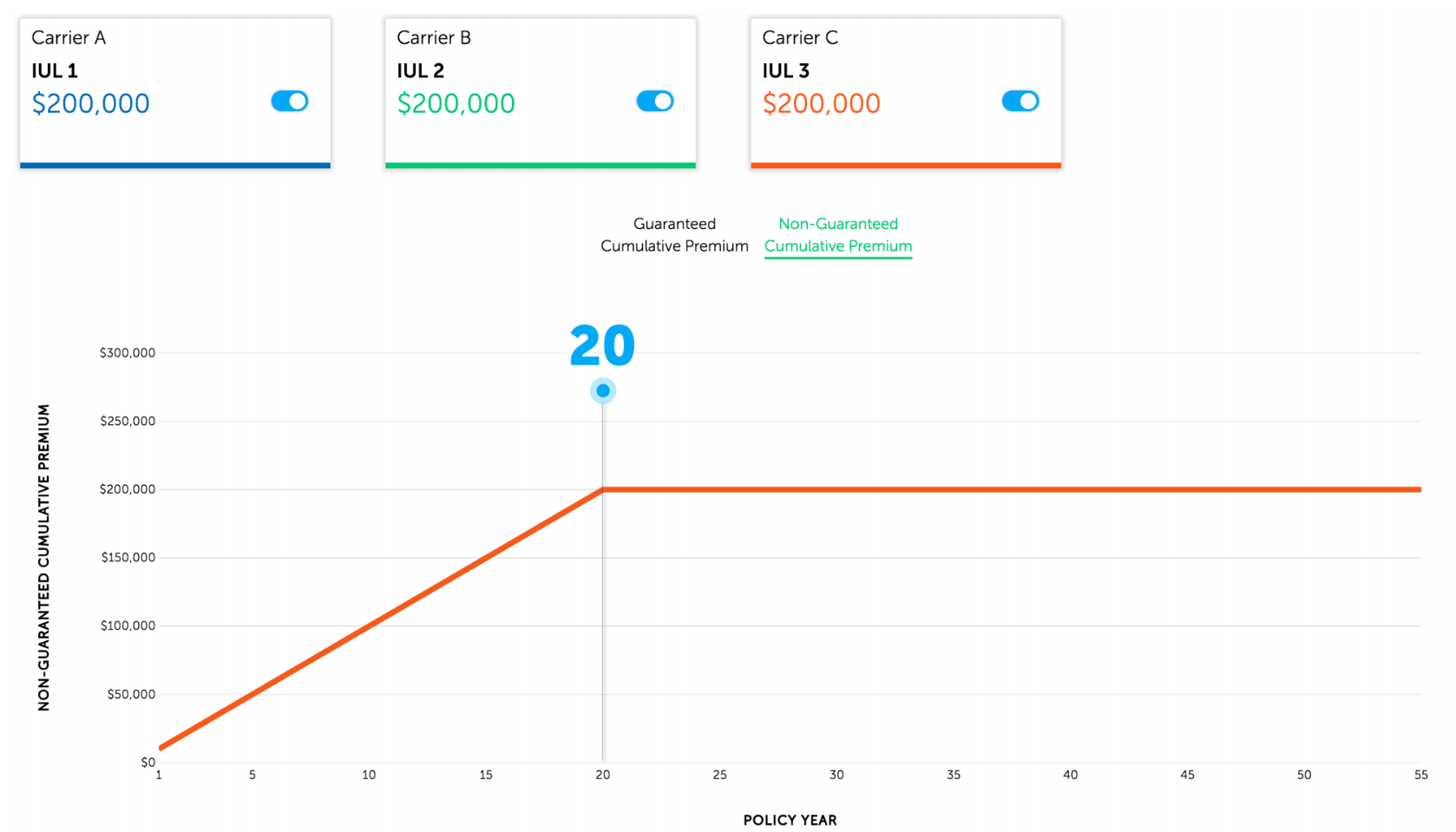Click the large blue 20 label
This screenshot has width=1456, height=832.
(602, 344)
